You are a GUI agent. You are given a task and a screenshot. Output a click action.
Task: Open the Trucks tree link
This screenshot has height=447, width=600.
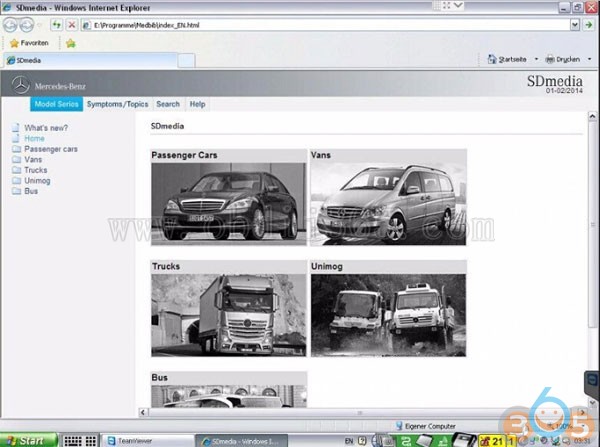tap(36, 170)
